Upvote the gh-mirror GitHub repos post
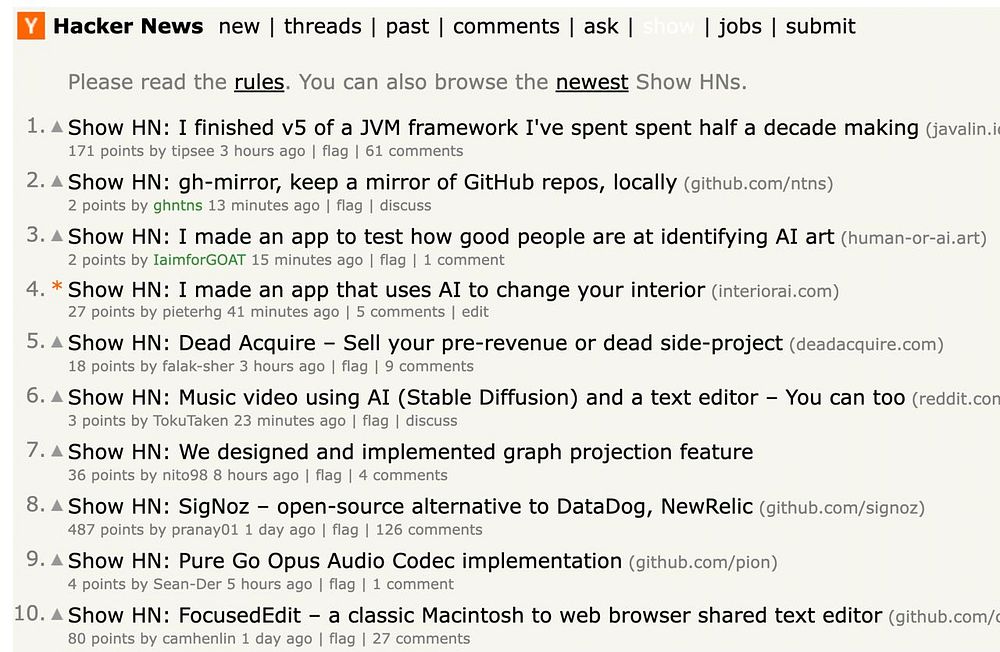The width and height of the screenshot is (1000, 652). [57, 182]
